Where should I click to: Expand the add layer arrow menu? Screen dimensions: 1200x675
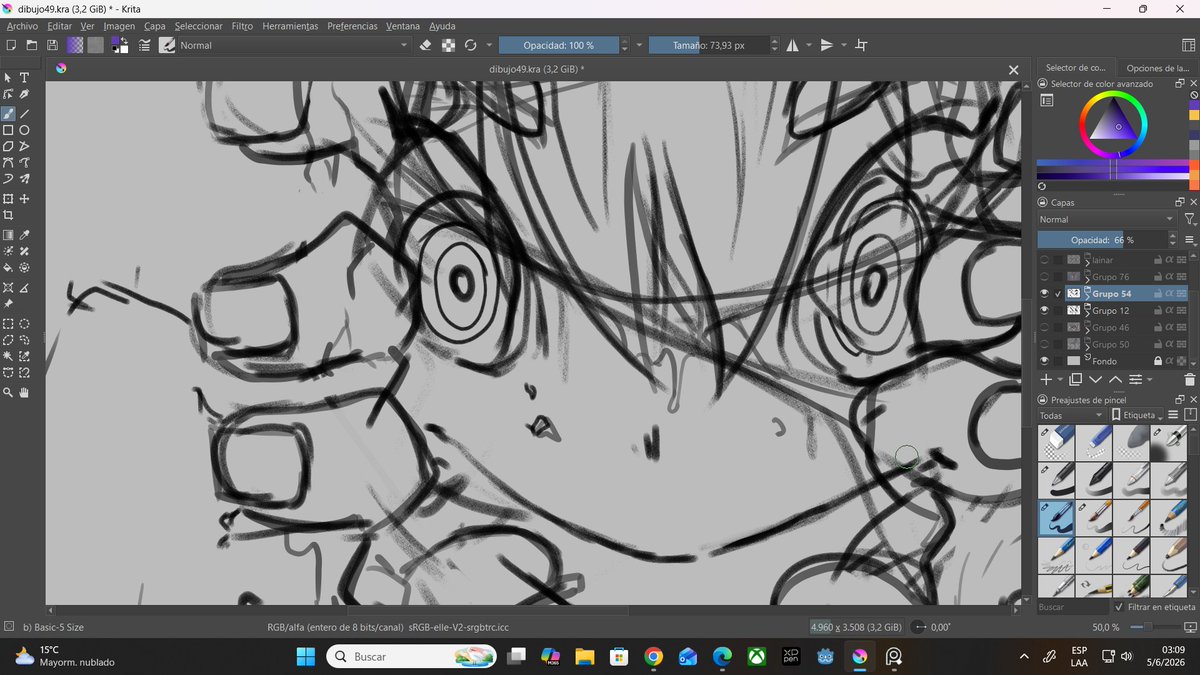[1060, 380]
